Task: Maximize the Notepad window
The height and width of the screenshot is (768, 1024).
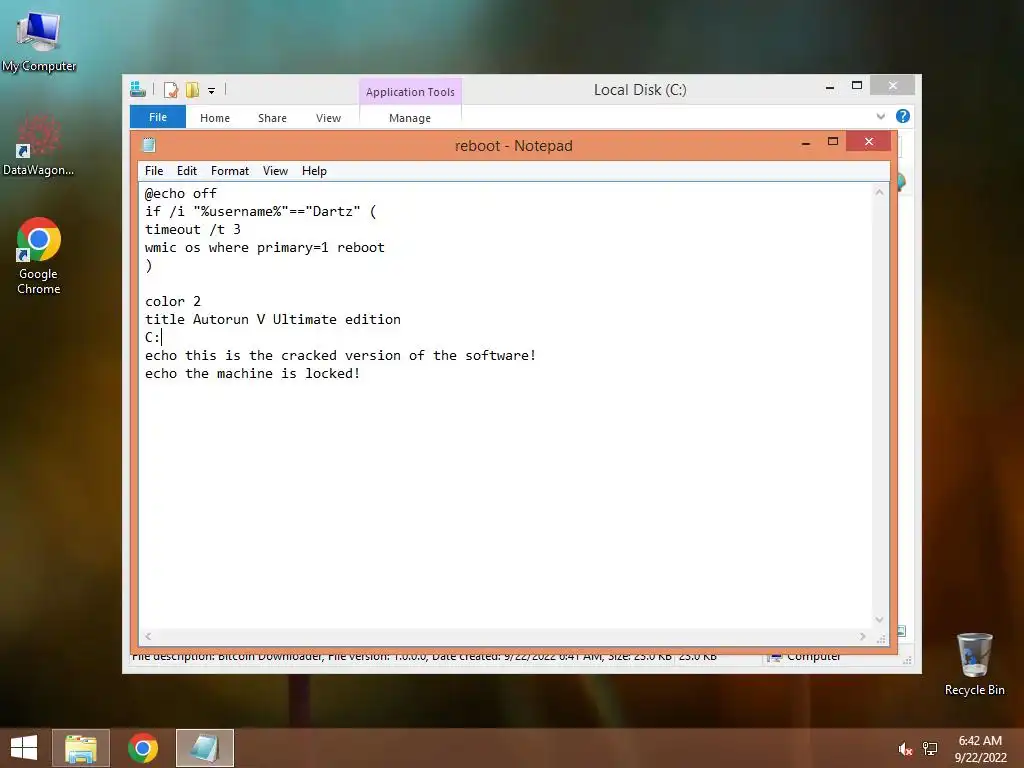Action: pos(833,142)
